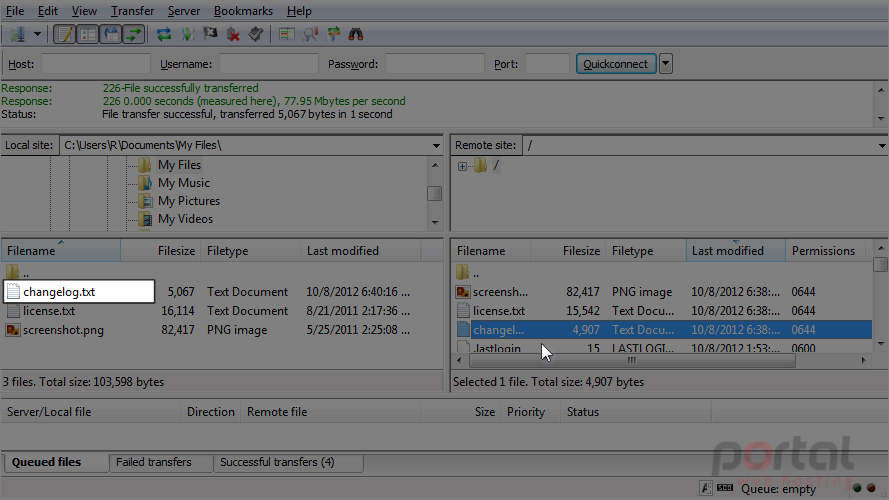Open the View menu

click(84, 11)
